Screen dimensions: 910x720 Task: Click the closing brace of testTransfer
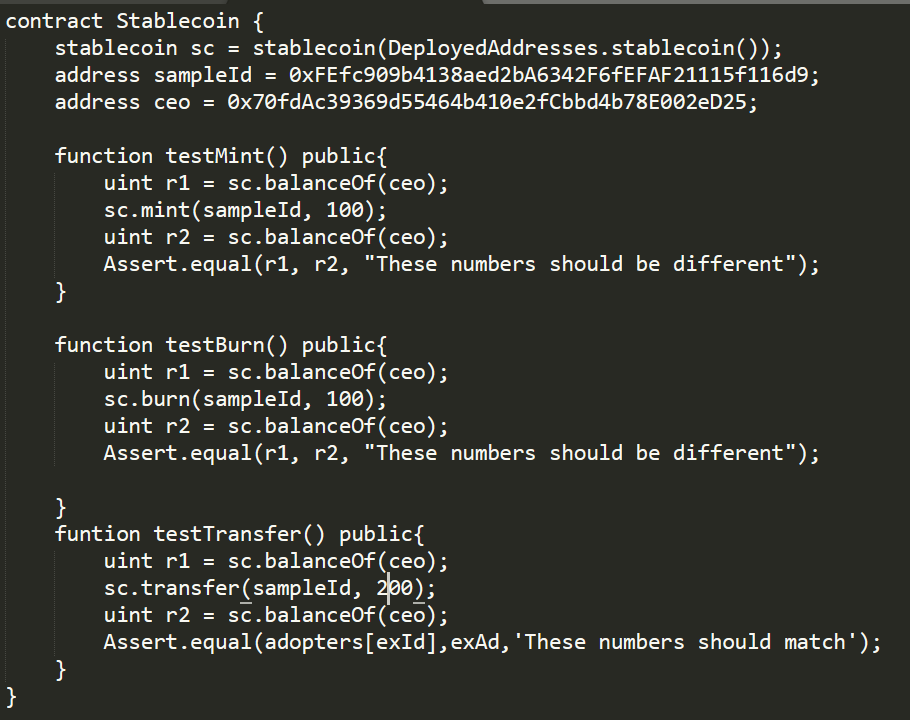point(60,670)
